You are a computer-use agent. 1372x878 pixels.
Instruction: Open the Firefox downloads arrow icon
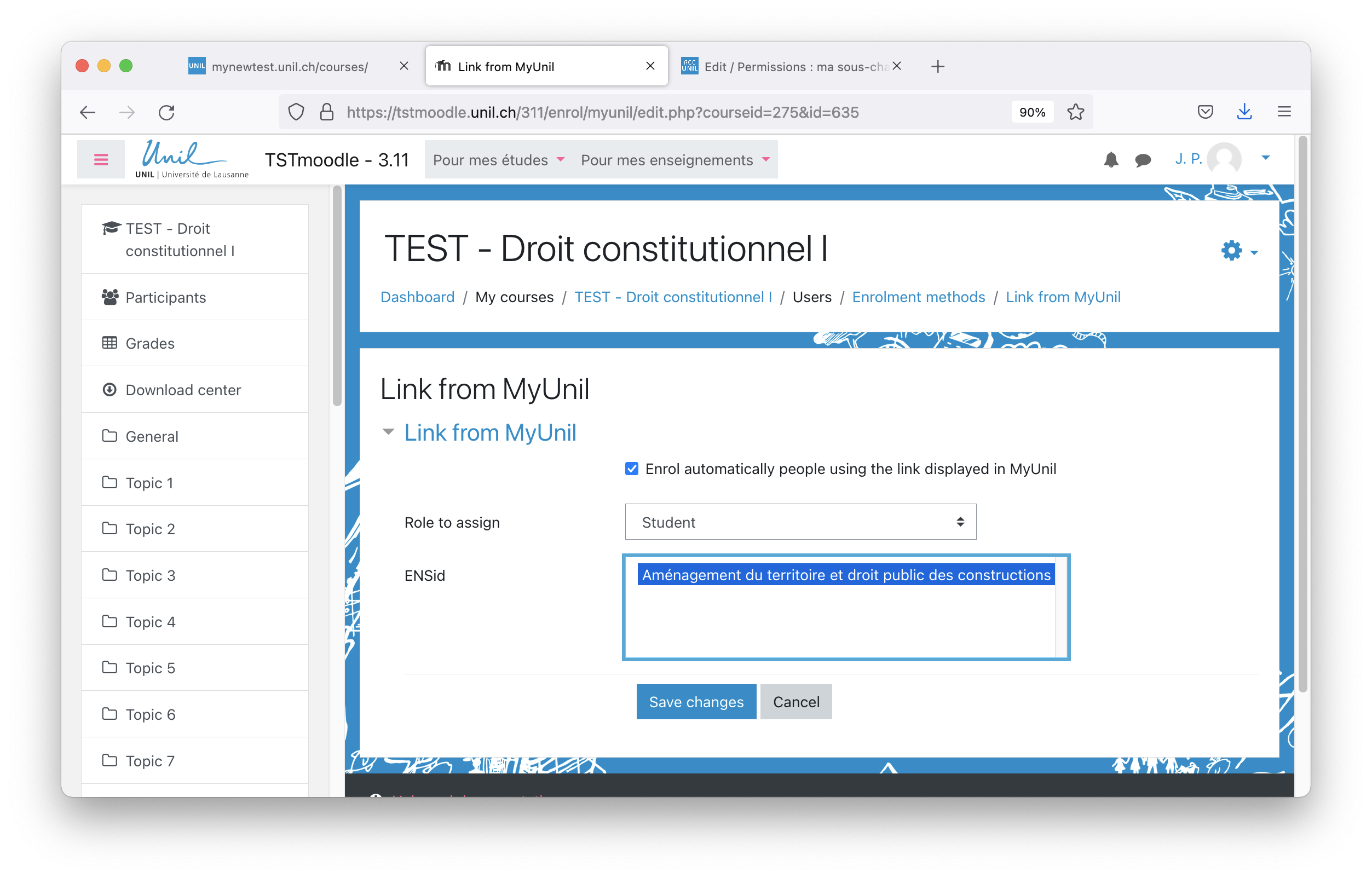1244,112
